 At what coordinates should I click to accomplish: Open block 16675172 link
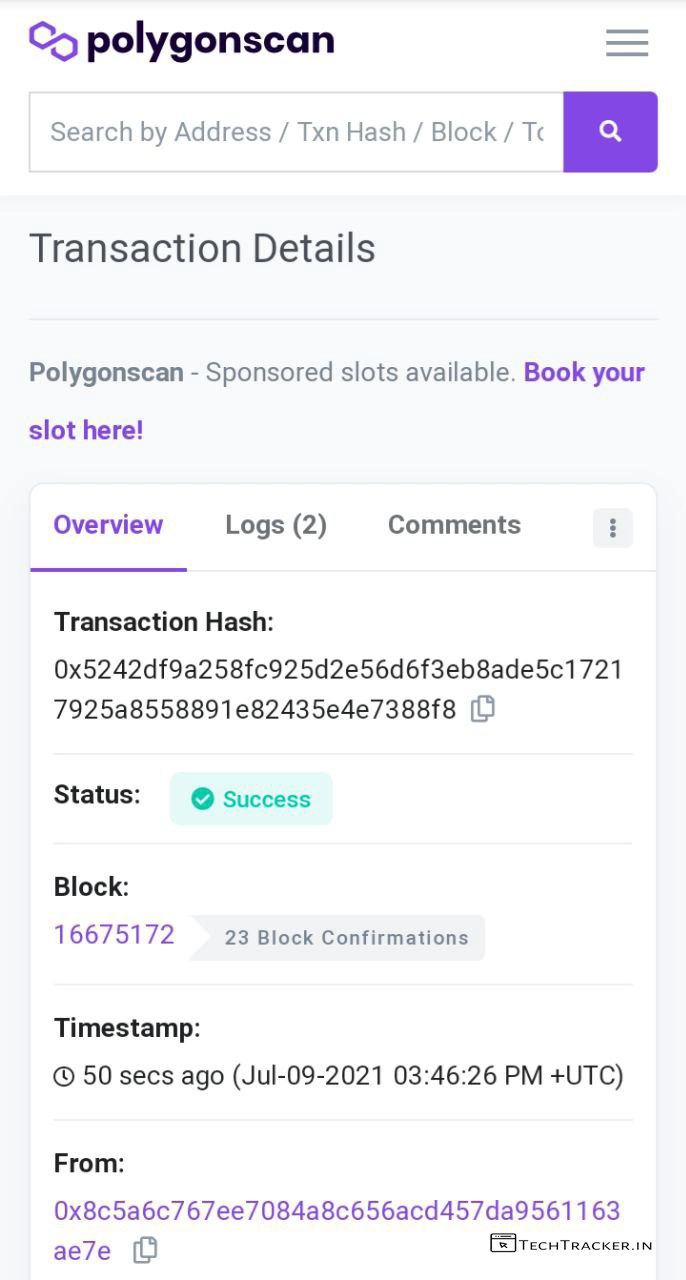click(114, 935)
